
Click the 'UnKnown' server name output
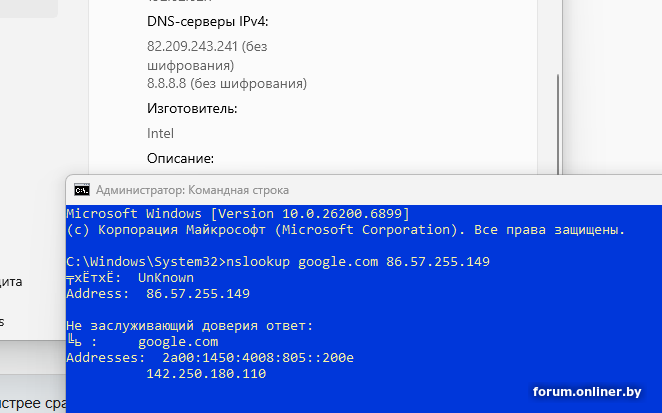coord(165,277)
